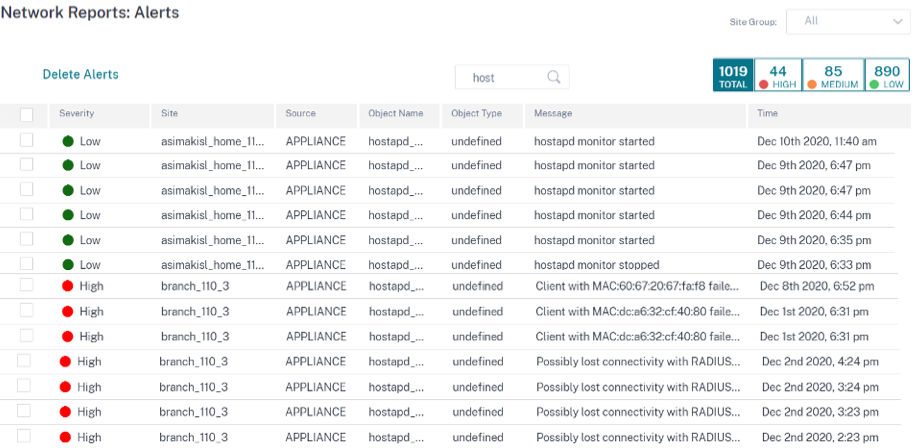Click orange dot in the MEDIUM counter

(x=812, y=85)
